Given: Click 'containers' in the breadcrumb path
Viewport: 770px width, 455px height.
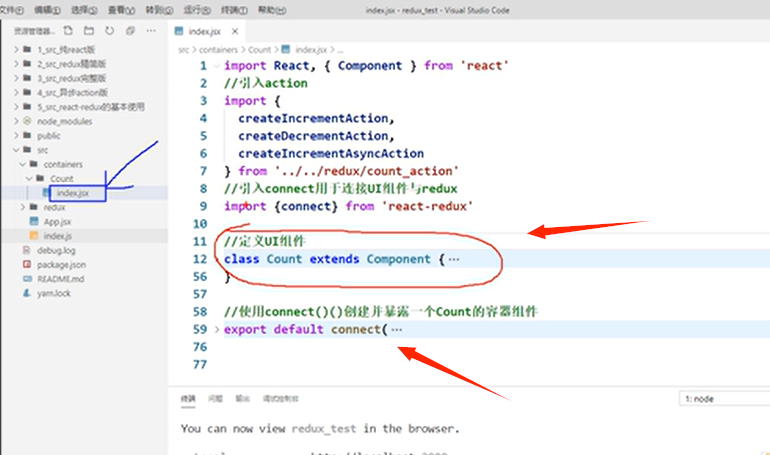Looking at the screenshot, I should click(x=218, y=50).
